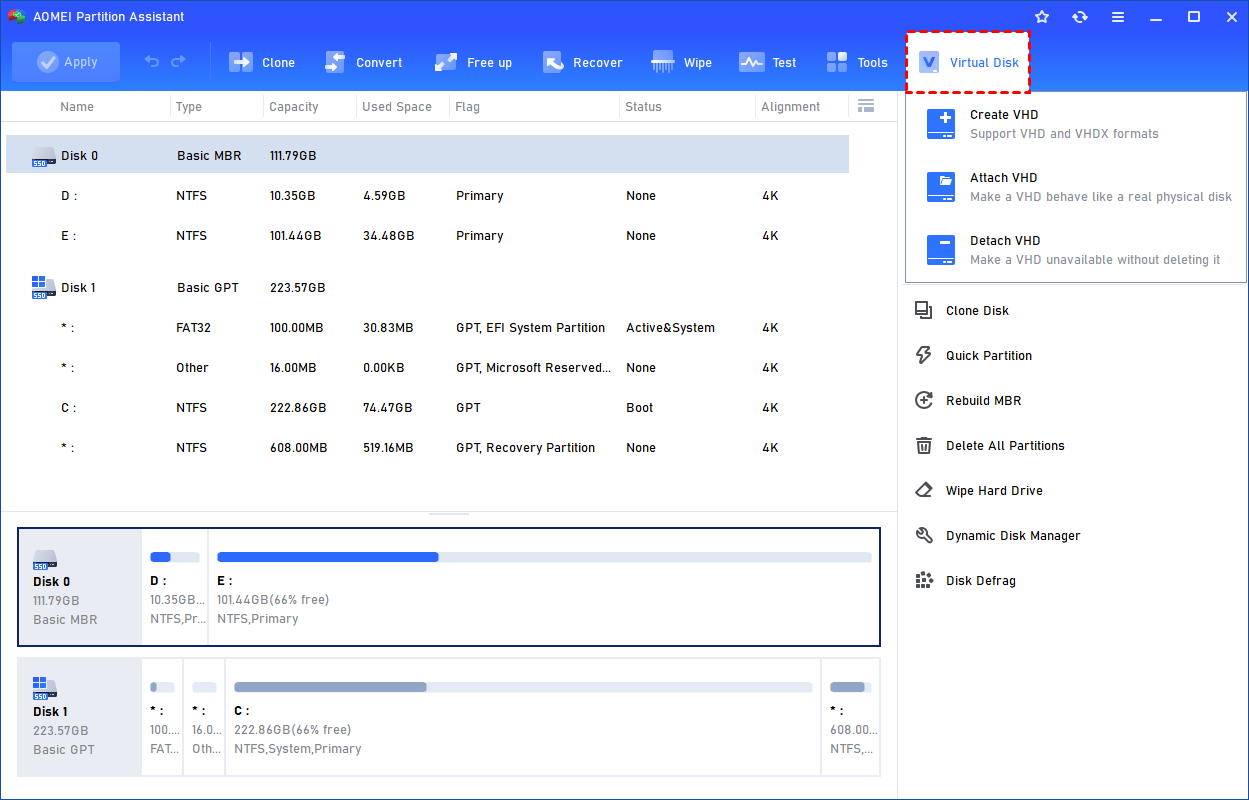Choose Attach VHD option
The image size is (1249, 800).
pos(1076,187)
